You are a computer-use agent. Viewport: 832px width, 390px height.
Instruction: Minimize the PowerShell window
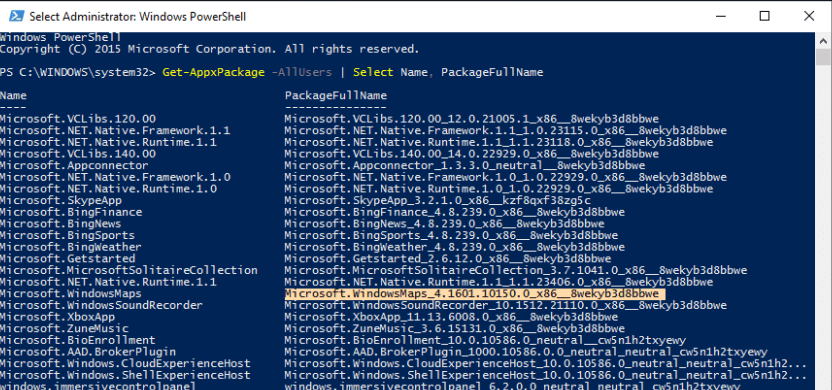tap(719, 16)
